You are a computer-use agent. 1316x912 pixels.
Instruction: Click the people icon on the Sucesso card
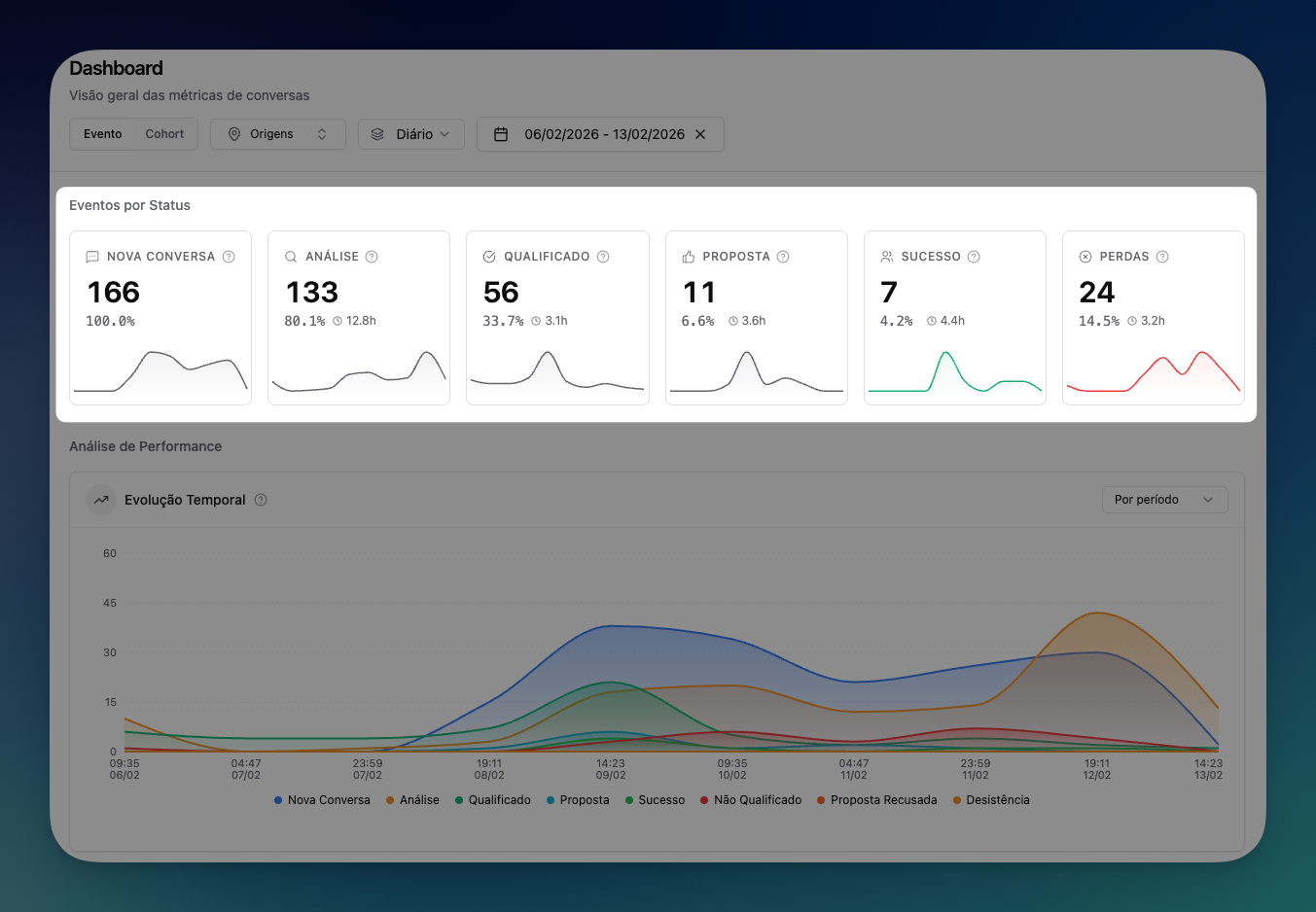[x=886, y=256]
